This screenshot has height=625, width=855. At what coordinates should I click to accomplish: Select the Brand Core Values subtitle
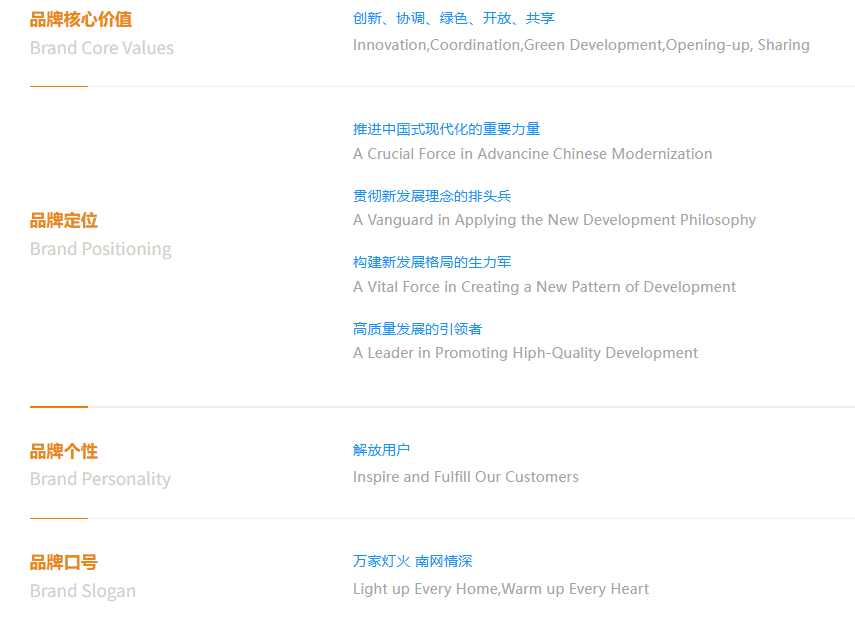click(101, 48)
